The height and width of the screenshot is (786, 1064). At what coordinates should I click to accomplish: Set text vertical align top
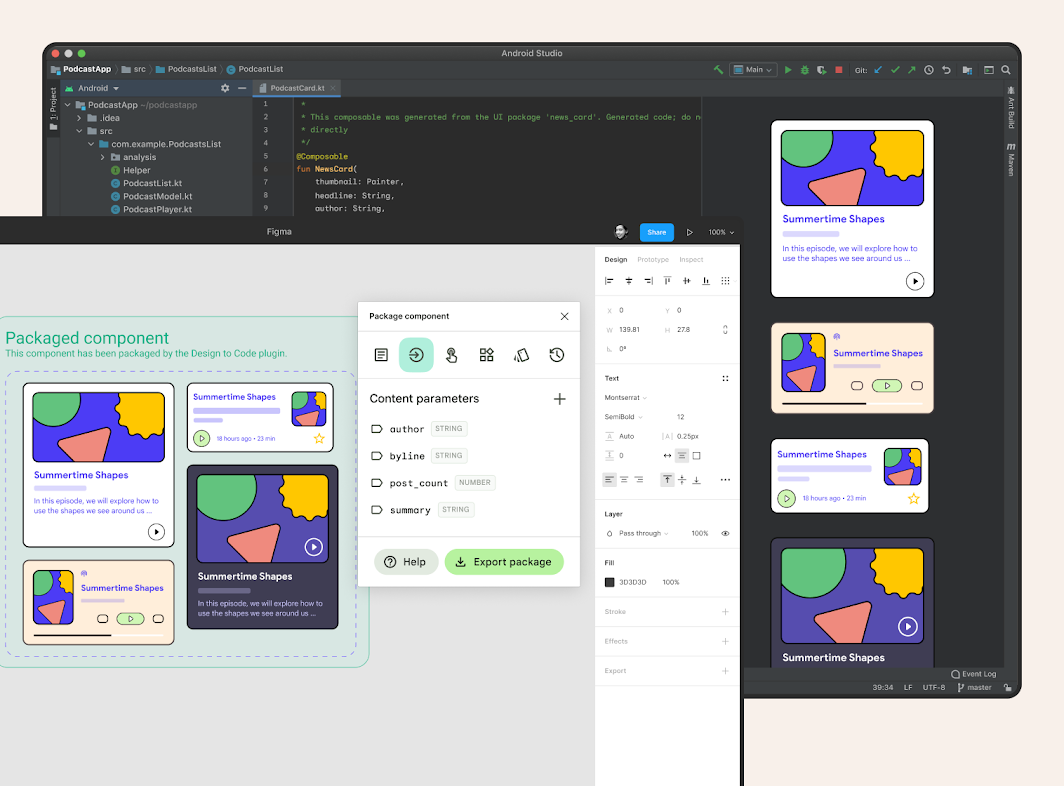(x=667, y=479)
